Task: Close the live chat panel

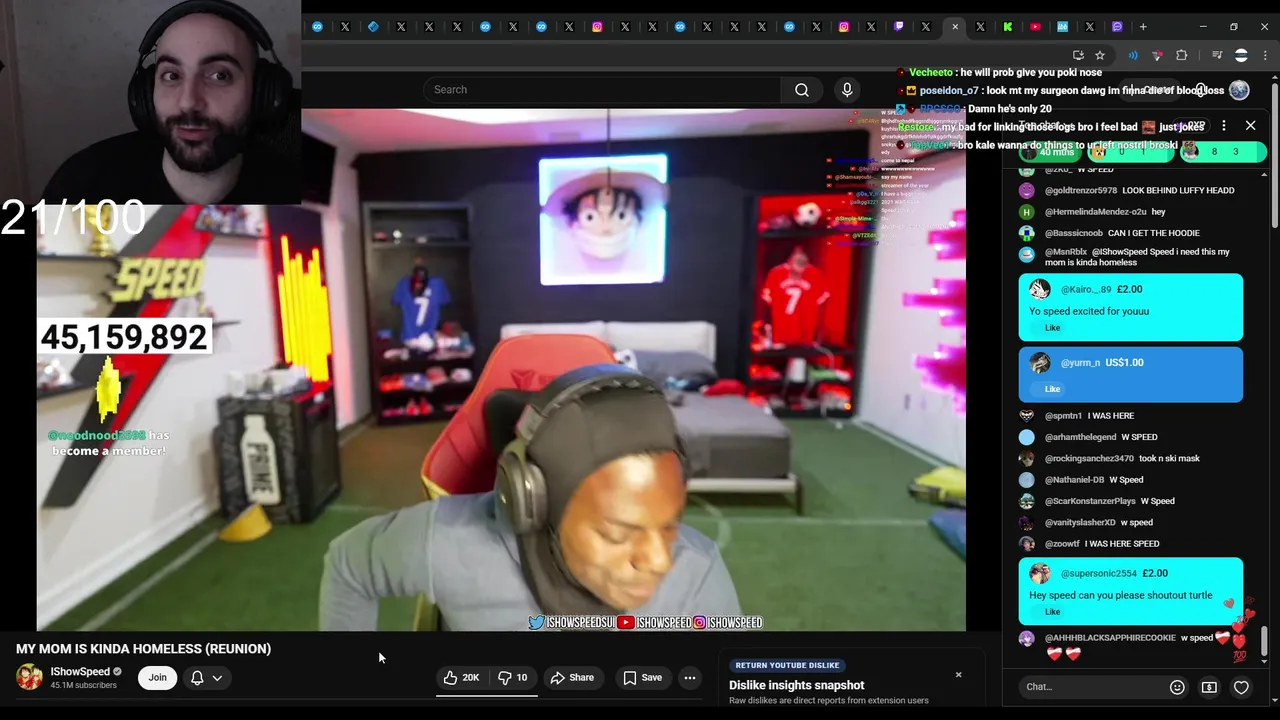Action: point(1250,126)
